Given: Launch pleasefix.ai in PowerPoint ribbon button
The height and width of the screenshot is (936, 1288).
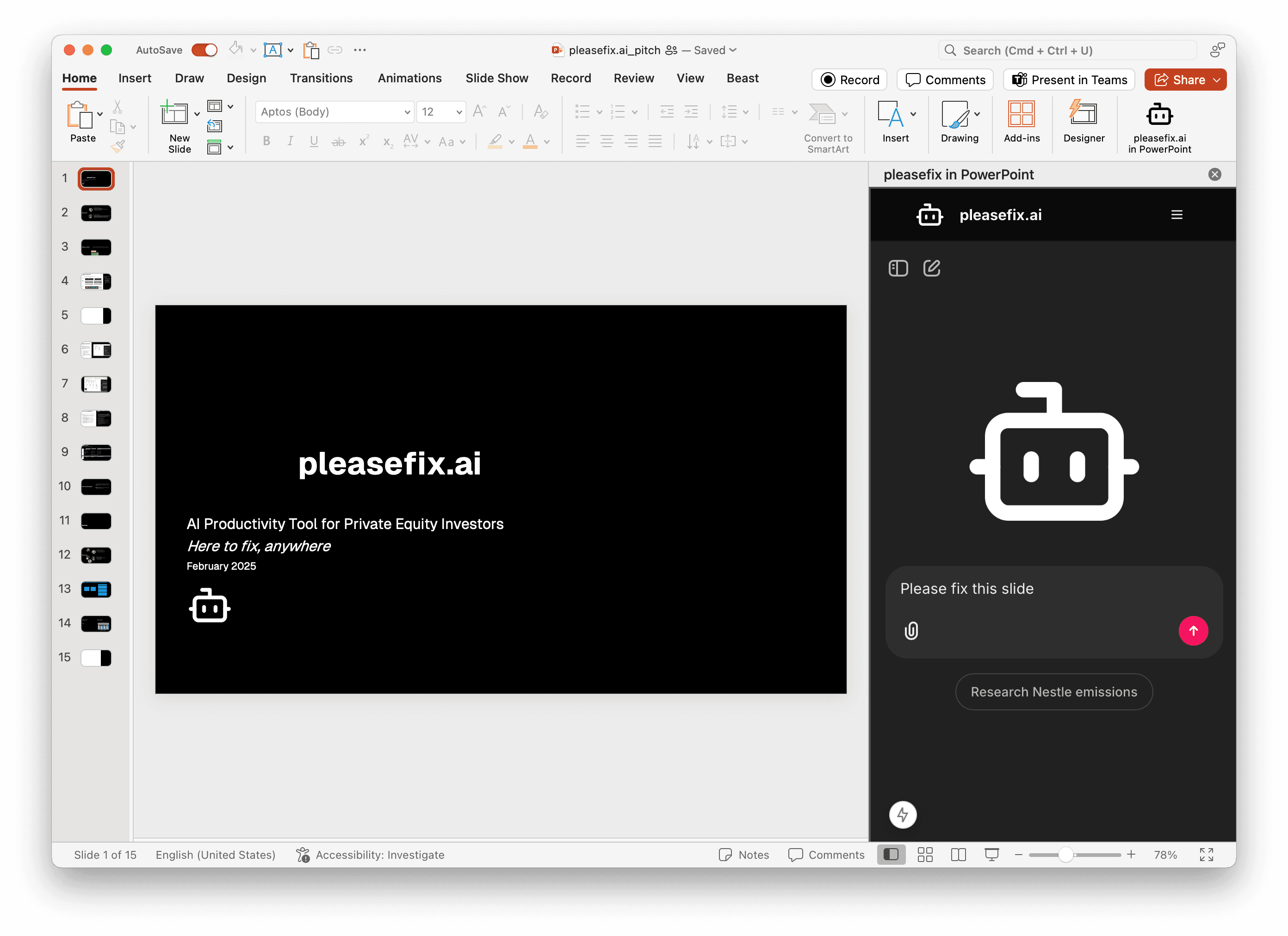Looking at the screenshot, I should [x=1159, y=127].
